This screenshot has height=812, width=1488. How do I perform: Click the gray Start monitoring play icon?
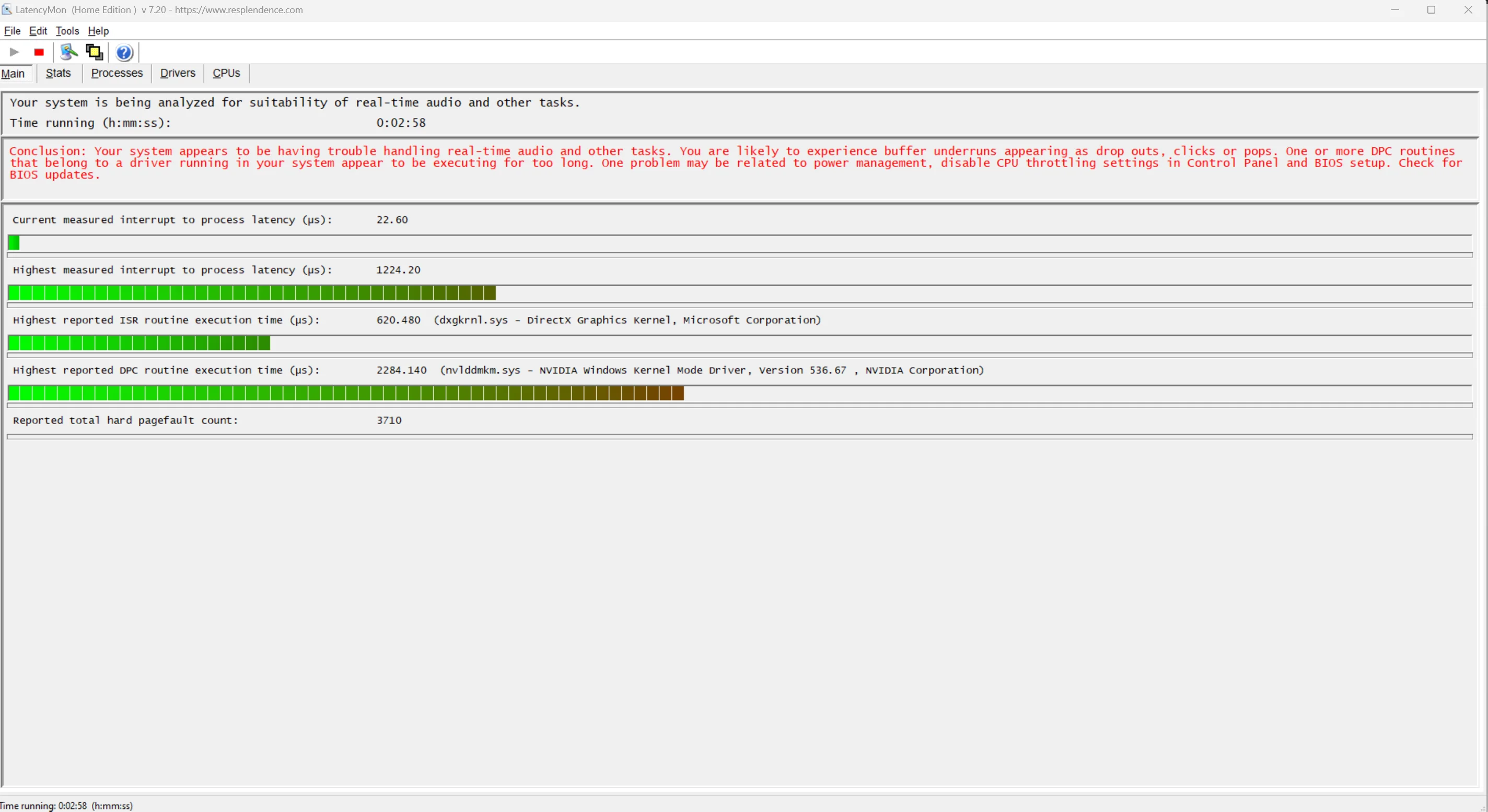[15, 52]
